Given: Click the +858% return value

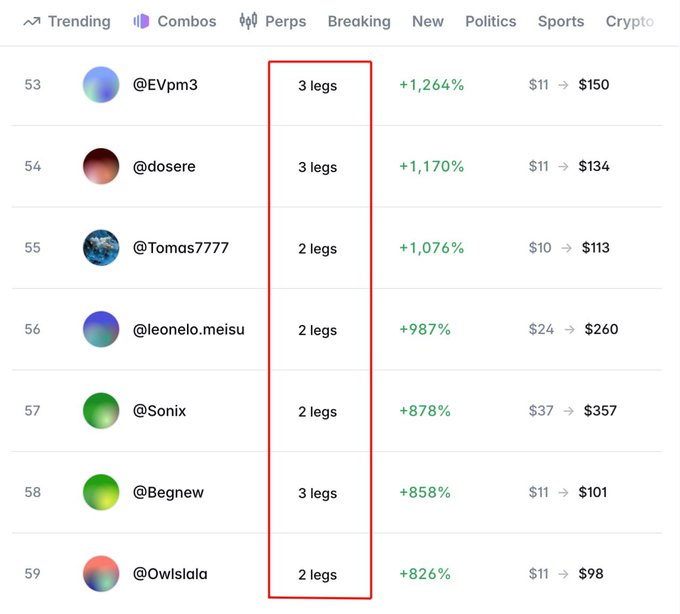Looking at the screenshot, I should 425,492.
